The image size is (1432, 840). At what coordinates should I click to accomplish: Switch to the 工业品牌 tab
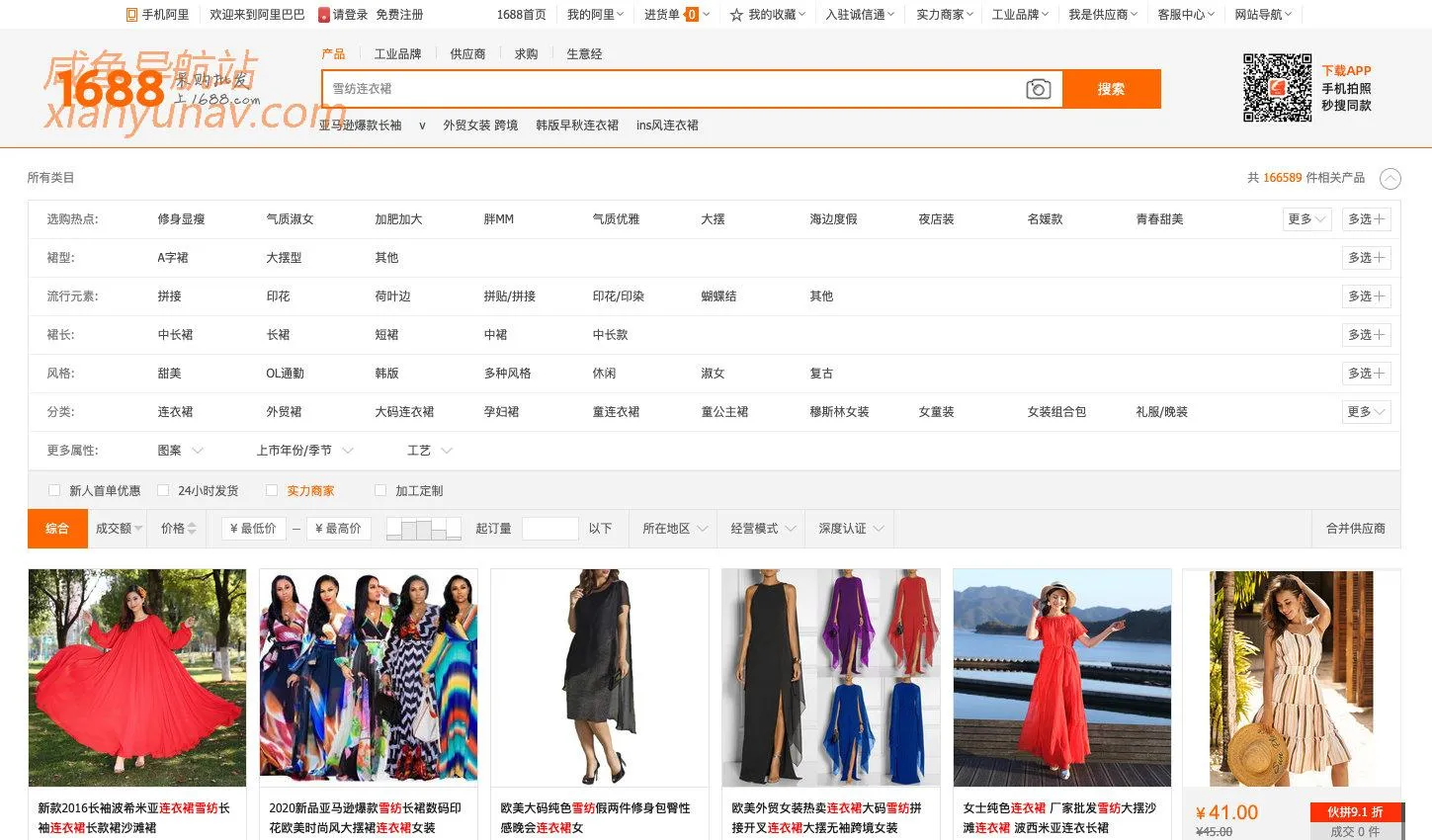click(x=398, y=53)
